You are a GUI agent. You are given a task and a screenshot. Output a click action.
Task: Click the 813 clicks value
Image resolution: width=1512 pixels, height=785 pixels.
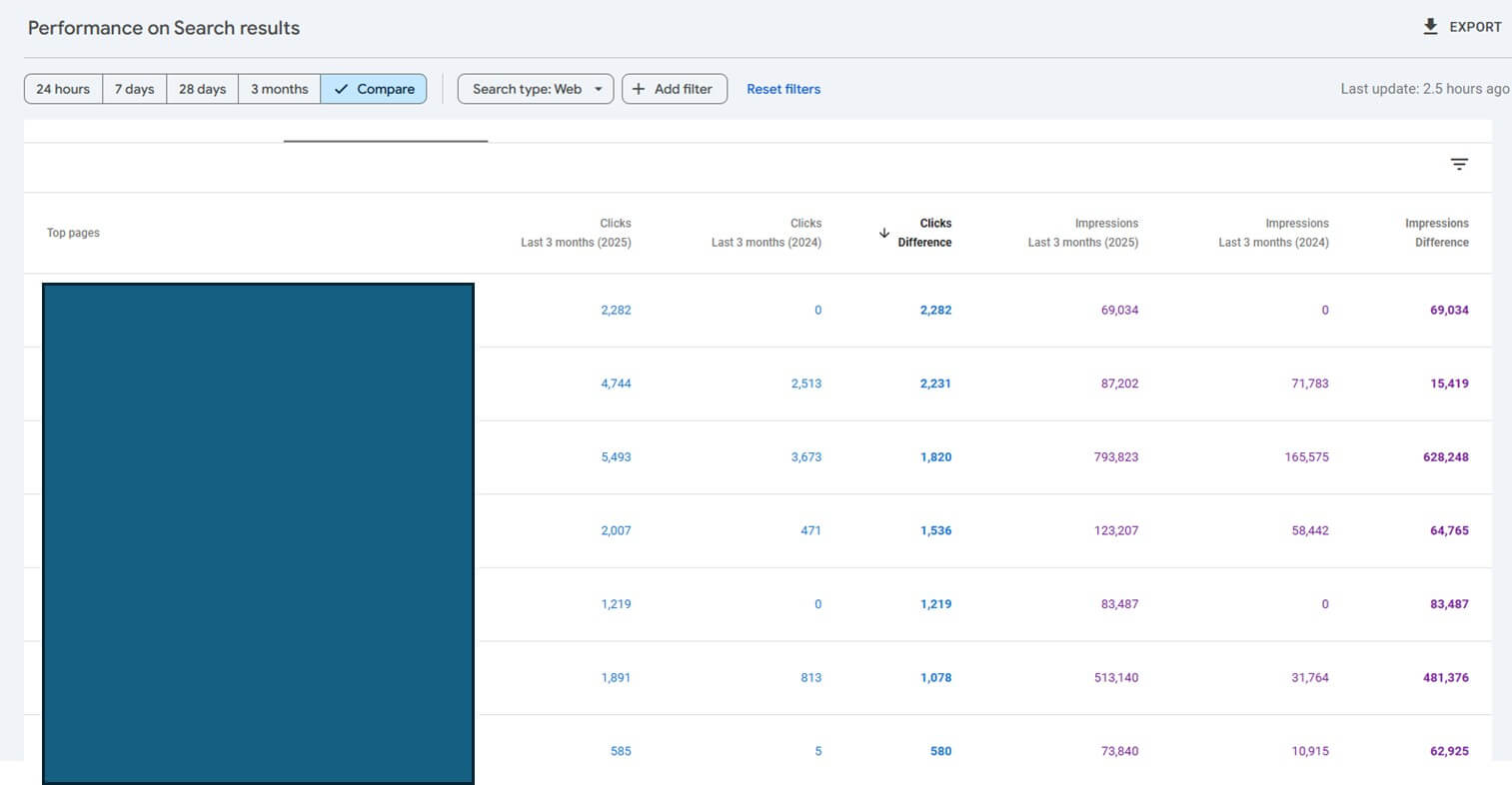click(x=810, y=678)
